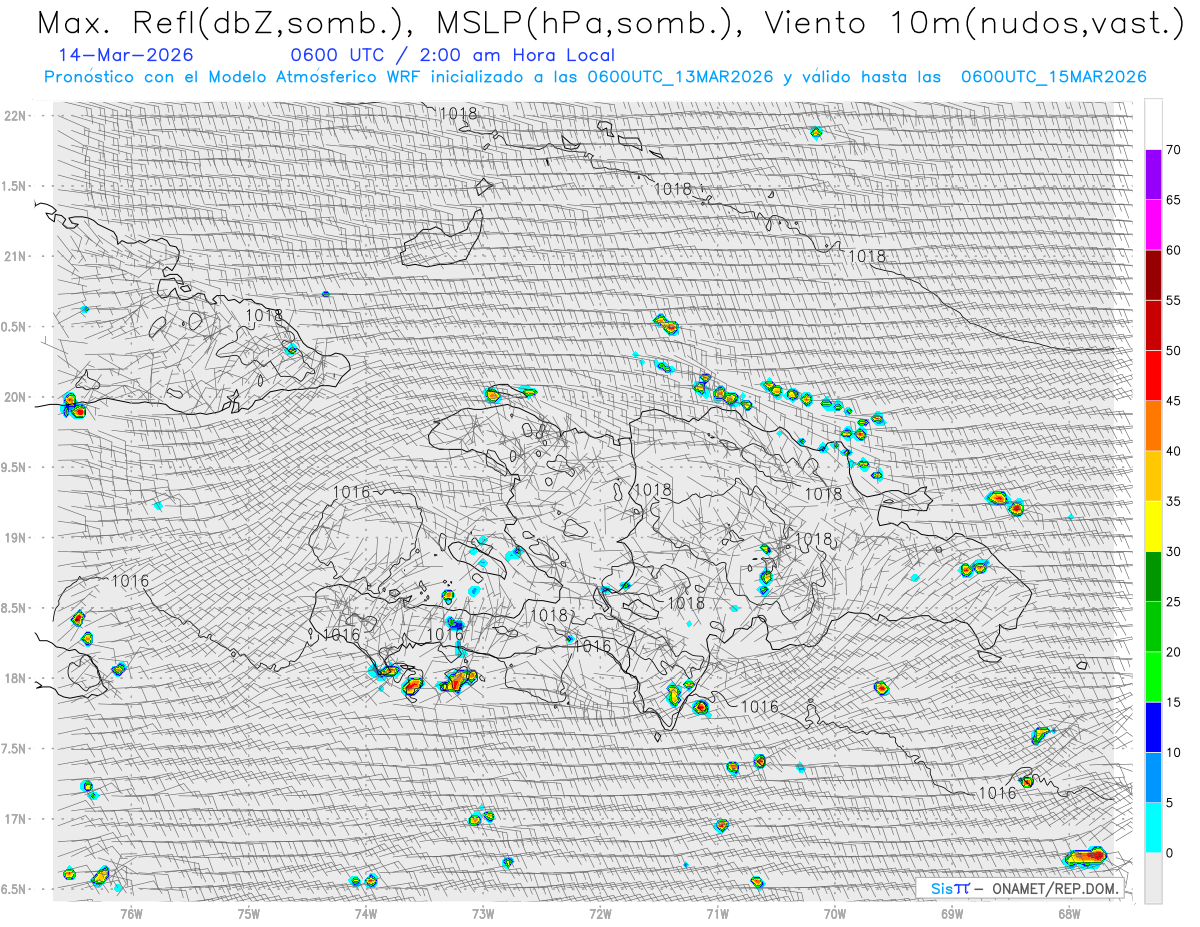Click the dark green 25-30 dBZ band
The image size is (1200, 927).
[x=1153, y=576]
